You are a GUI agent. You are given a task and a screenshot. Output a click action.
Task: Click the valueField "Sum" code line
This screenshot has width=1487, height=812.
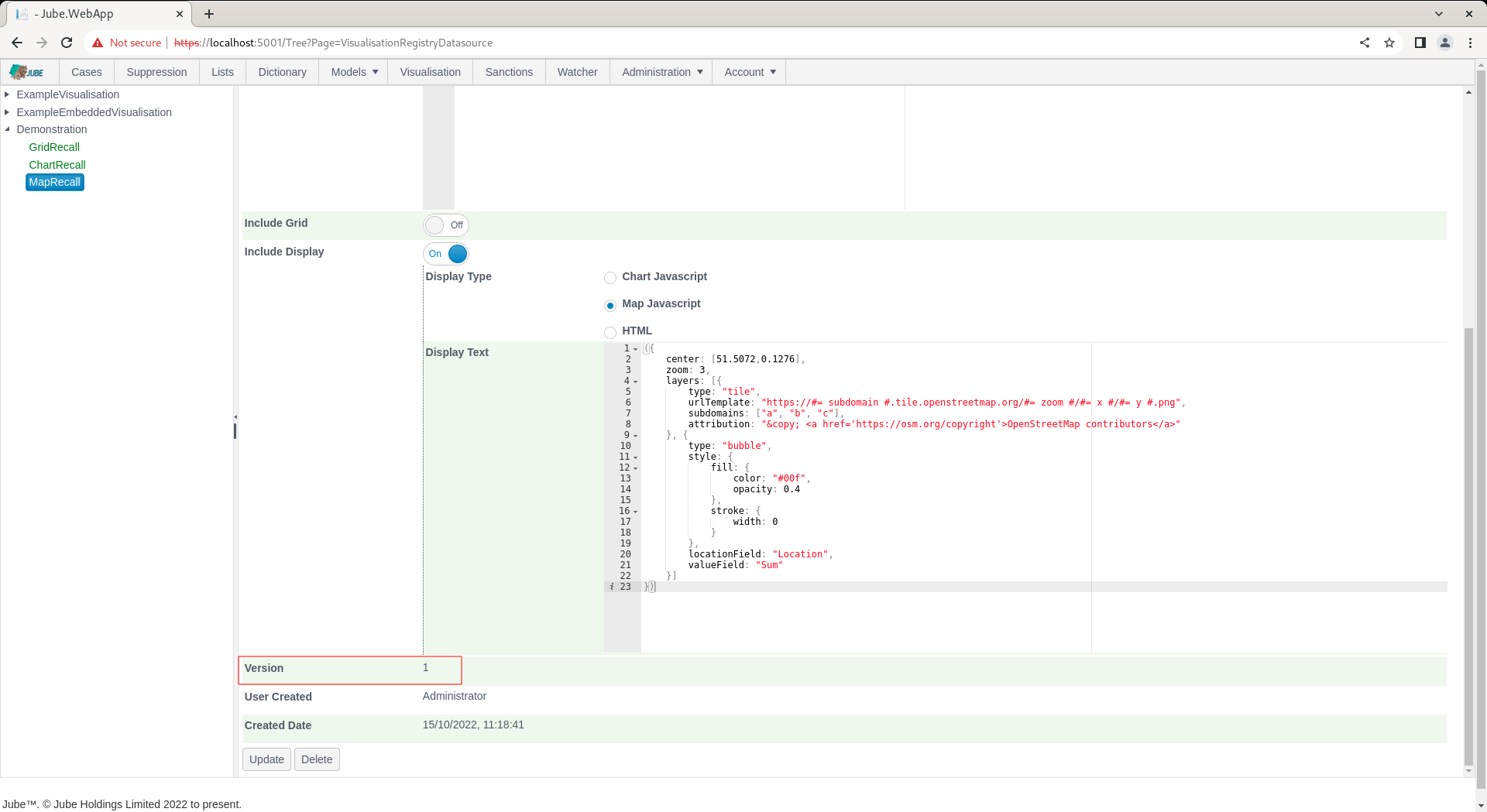pos(736,565)
